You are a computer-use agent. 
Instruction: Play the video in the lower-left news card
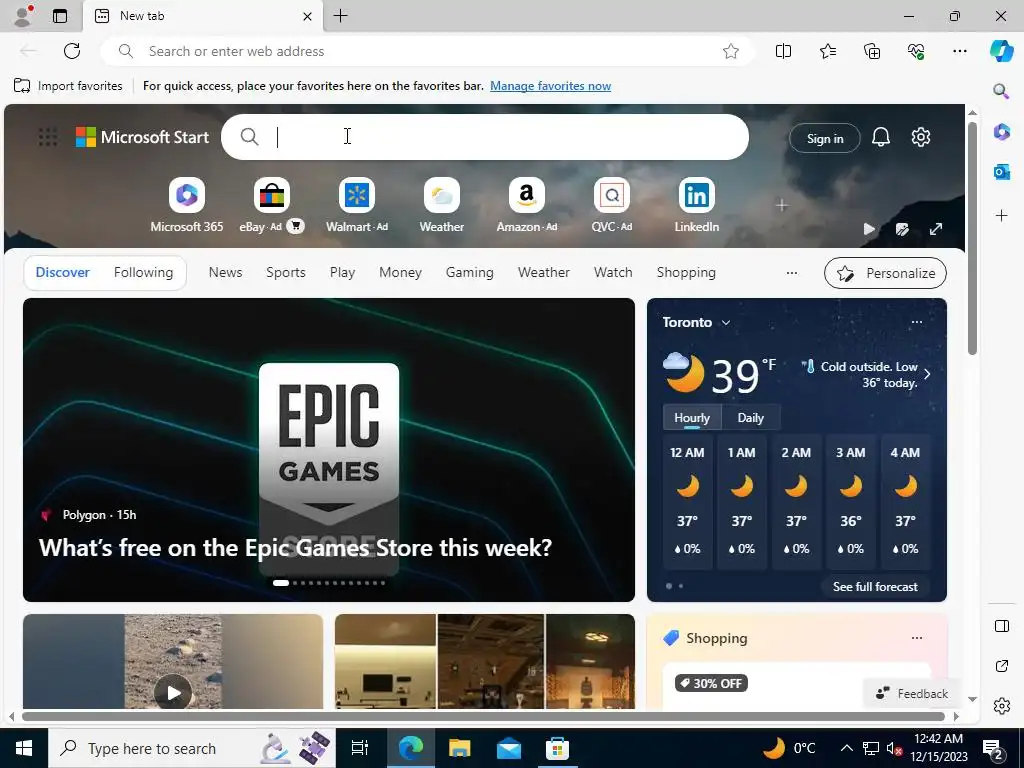(173, 692)
